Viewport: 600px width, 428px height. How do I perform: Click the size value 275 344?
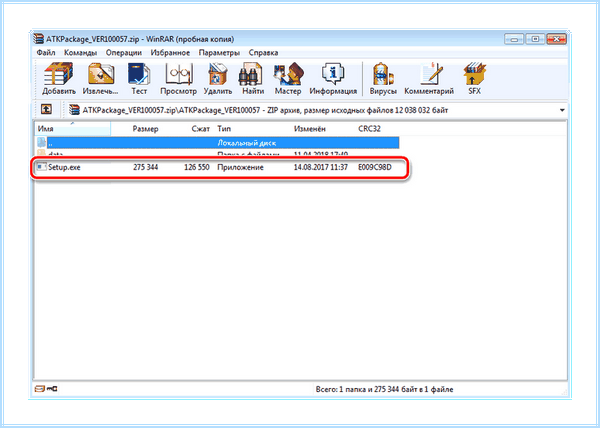(145, 167)
